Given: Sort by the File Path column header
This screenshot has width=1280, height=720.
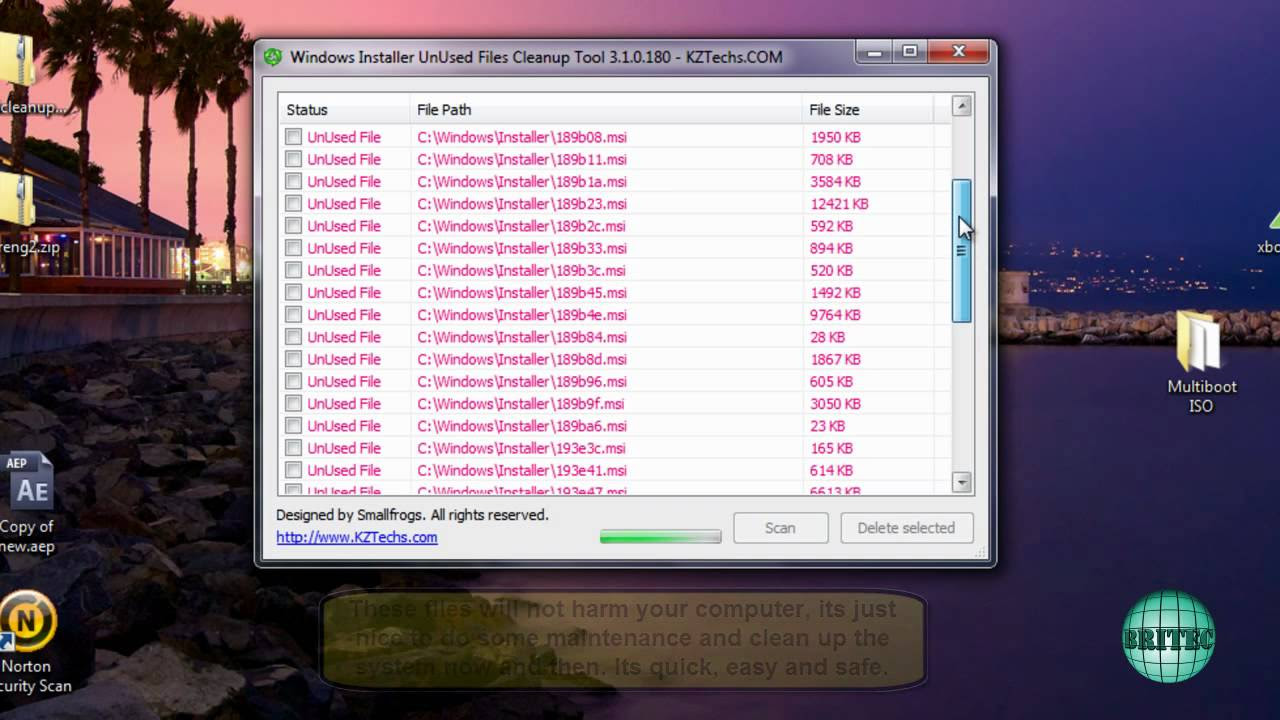Looking at the screenshot, I should click(606, 109).
